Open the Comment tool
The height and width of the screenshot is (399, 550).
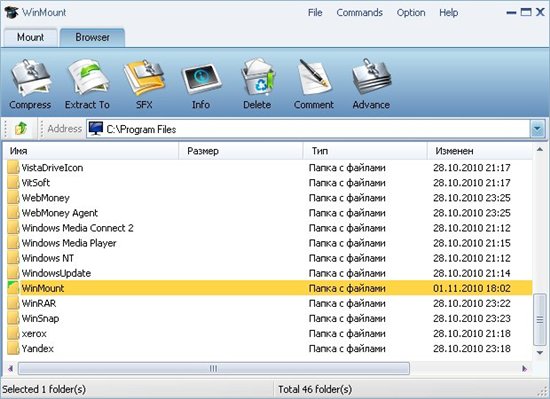click(314, 77)
